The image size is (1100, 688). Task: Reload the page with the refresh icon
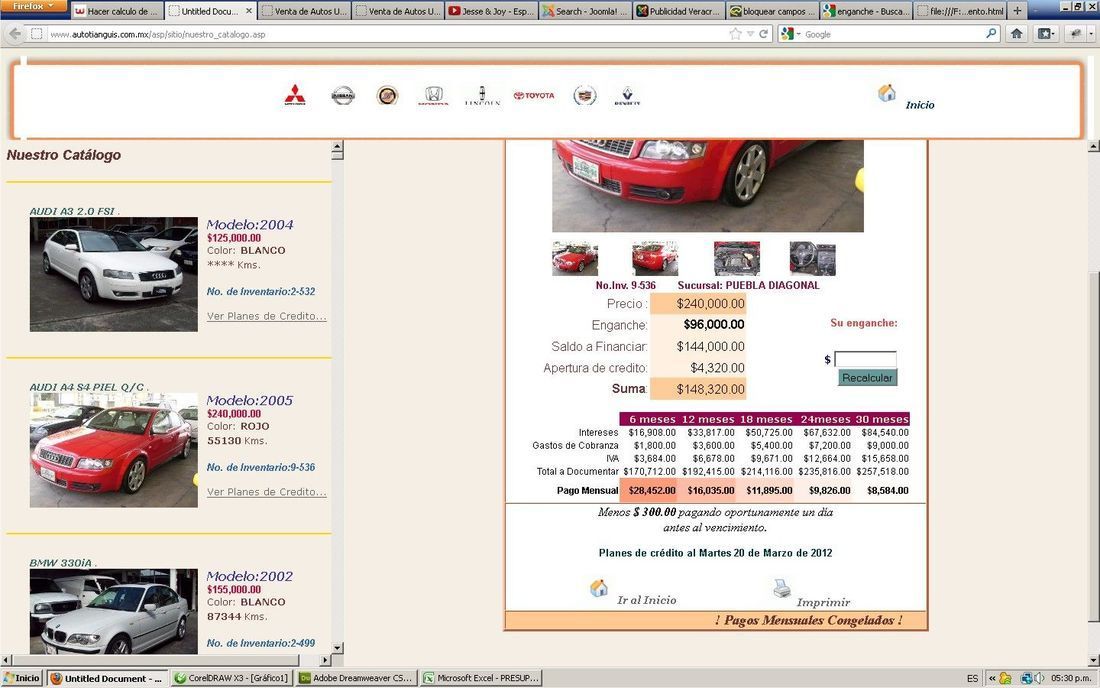763,34
